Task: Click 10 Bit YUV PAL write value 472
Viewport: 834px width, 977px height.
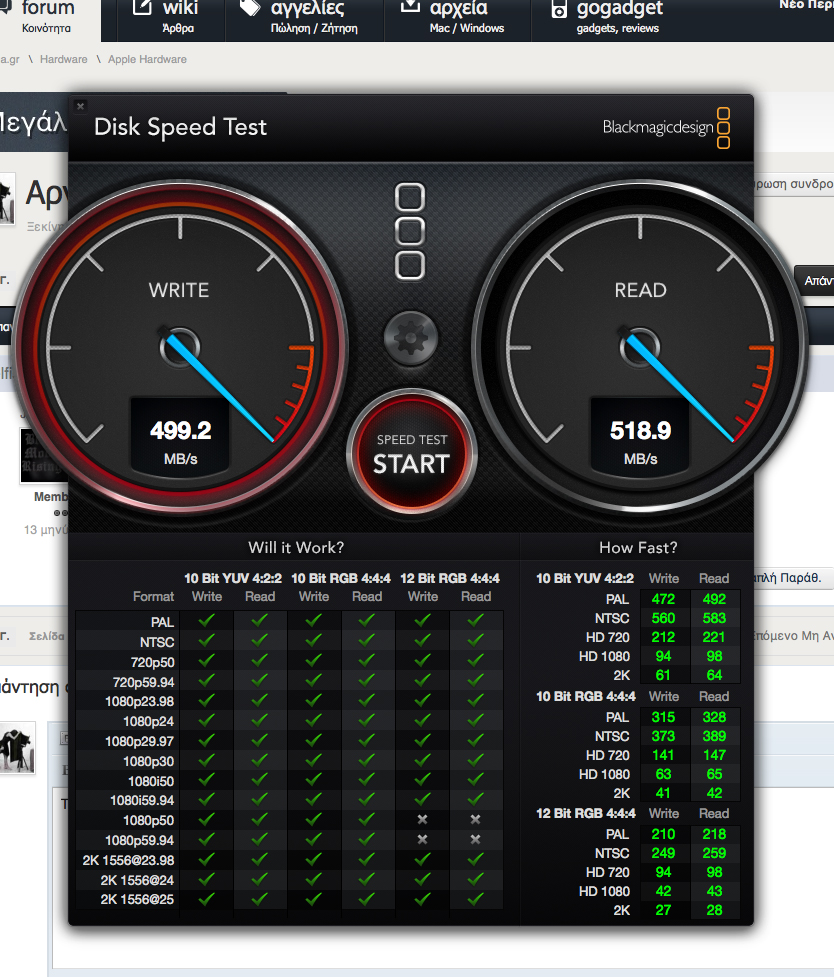Action: [663, 599]
